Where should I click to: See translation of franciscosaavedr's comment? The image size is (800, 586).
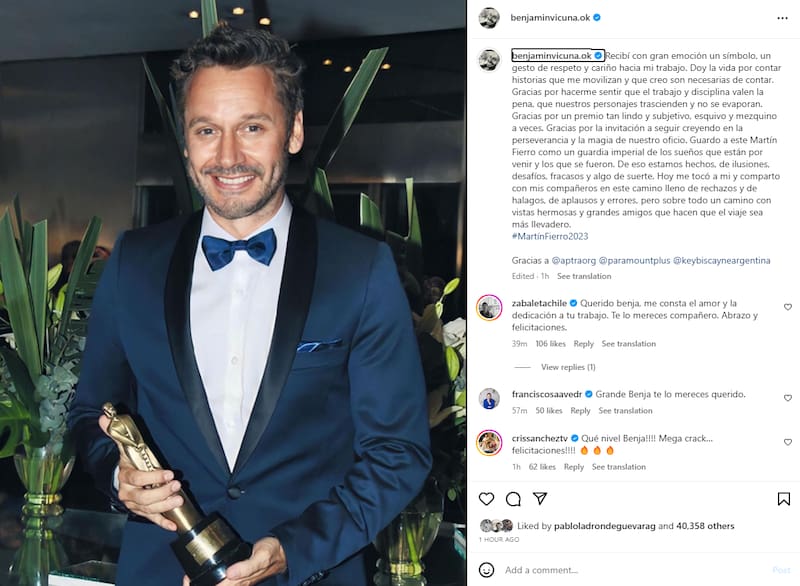coord(625,411)
